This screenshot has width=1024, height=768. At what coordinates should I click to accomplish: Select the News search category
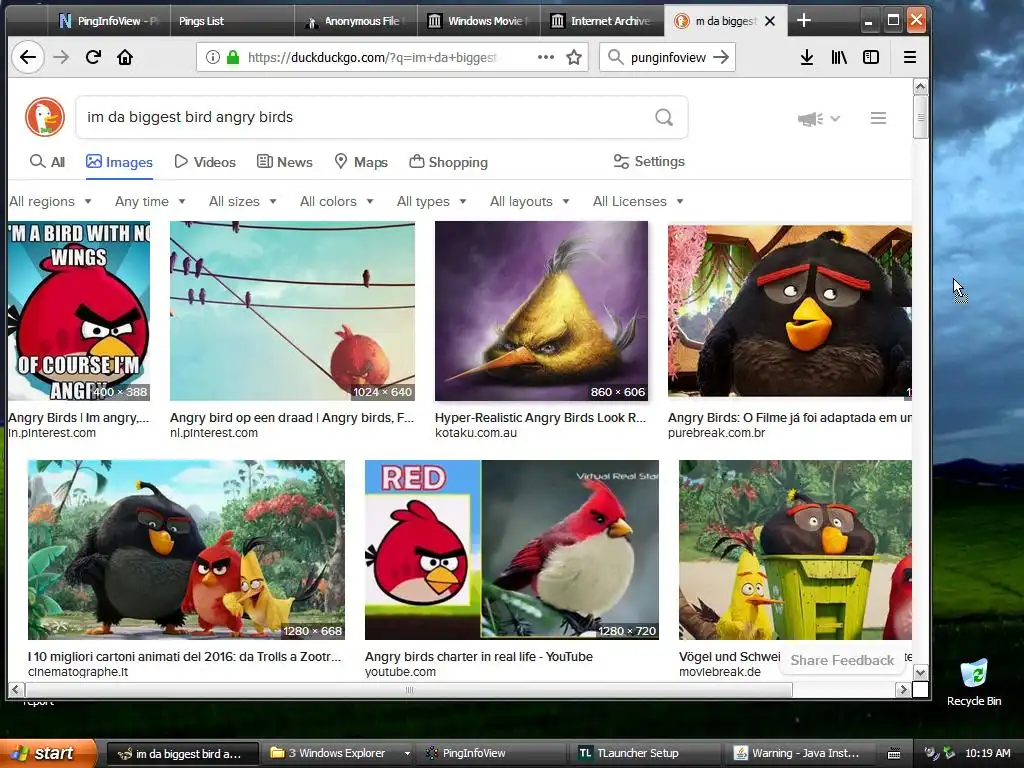pyautogui.click(x=285, y=162)
